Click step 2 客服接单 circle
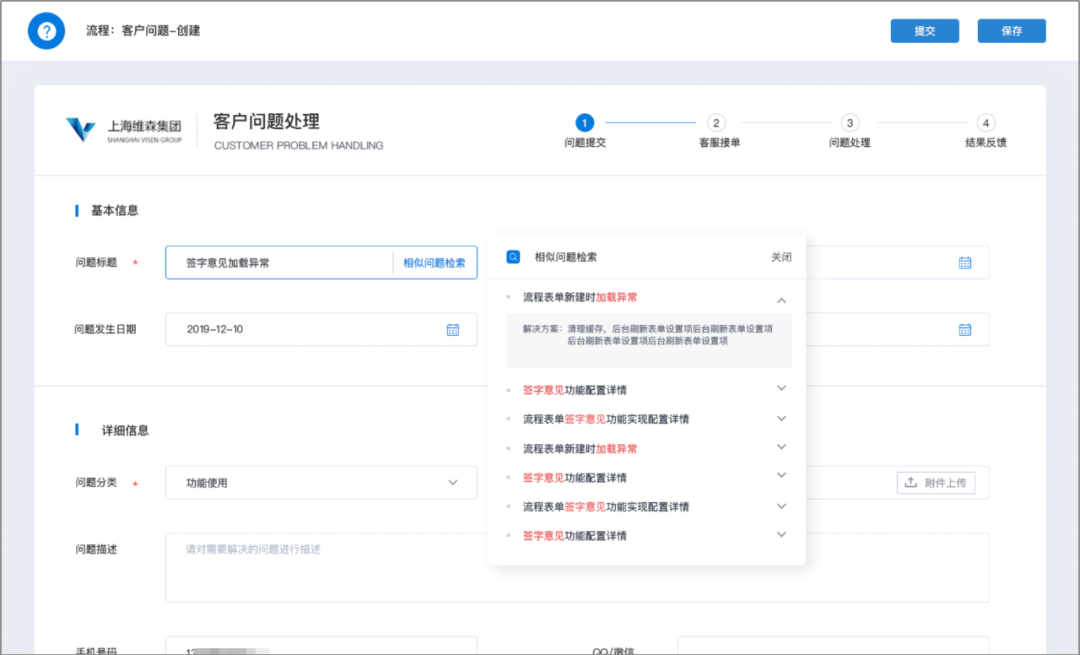The width and height of the screenshot is (1080, 655). coord(716,123)
